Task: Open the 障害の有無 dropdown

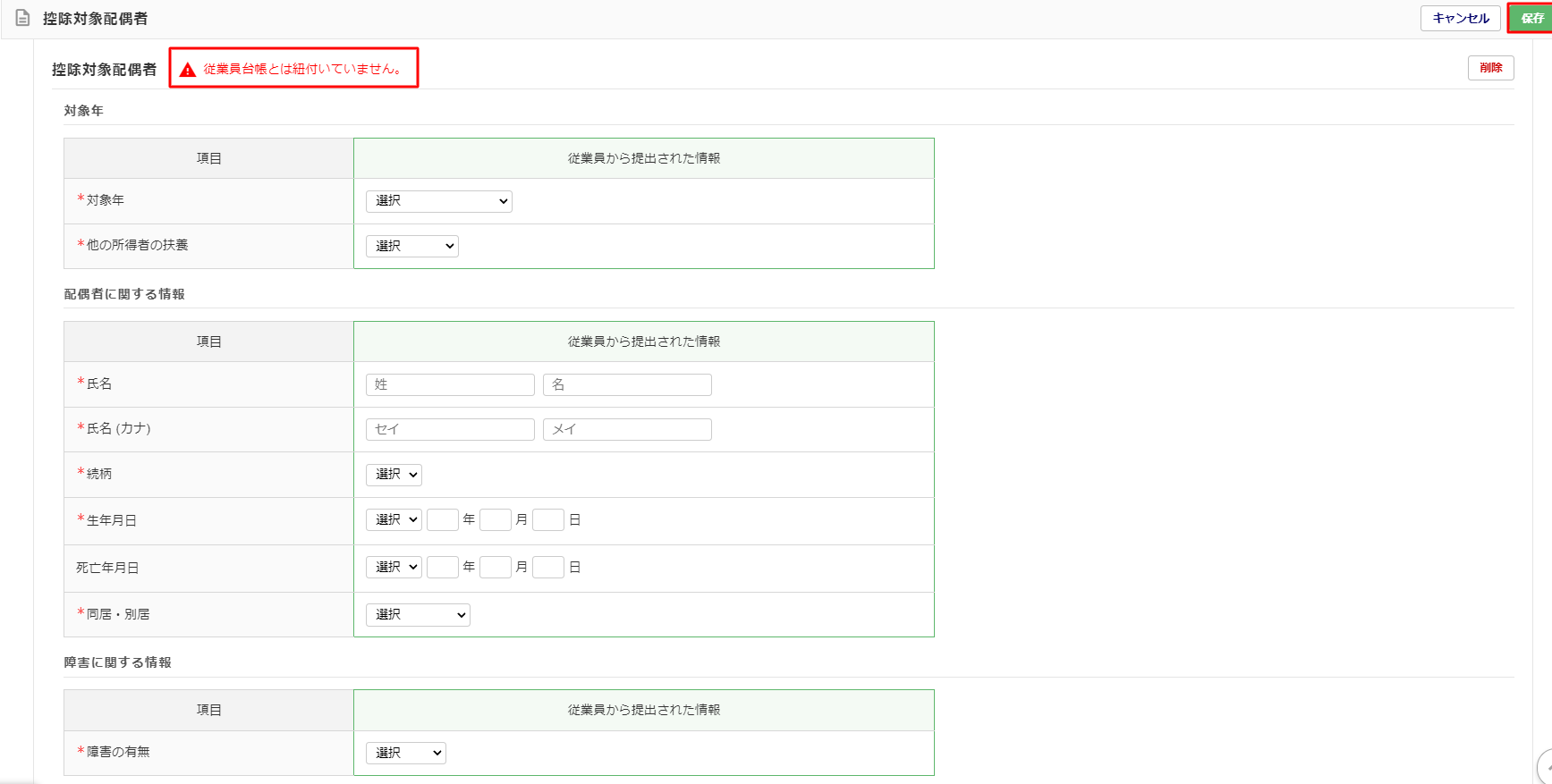Action: pyautogui.click(x=405, y=753)
